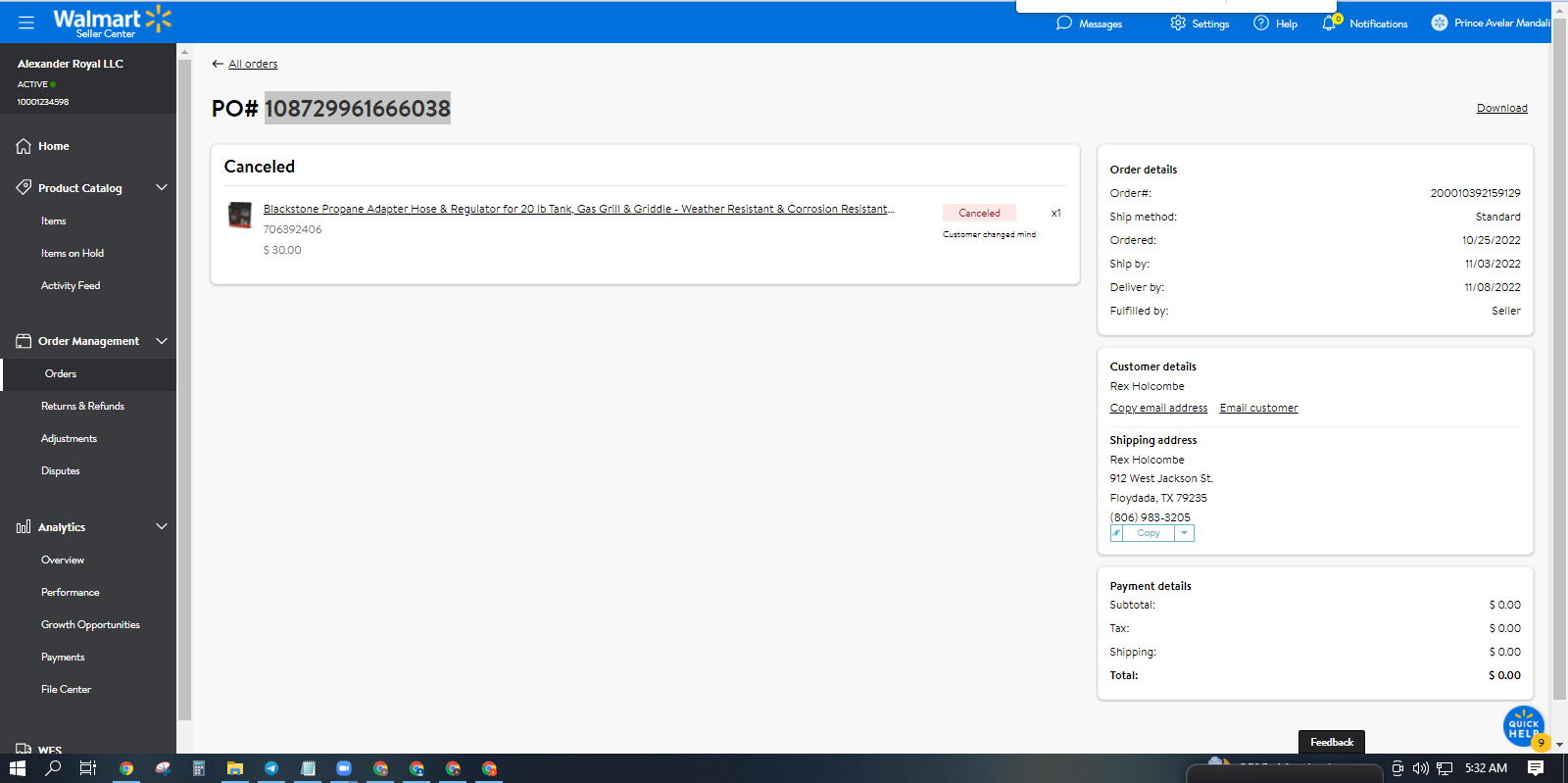Viewport: 1568px width, 783px height.
Task: Open Snipping Tool from the taskbar
Action: click(163, 768)
